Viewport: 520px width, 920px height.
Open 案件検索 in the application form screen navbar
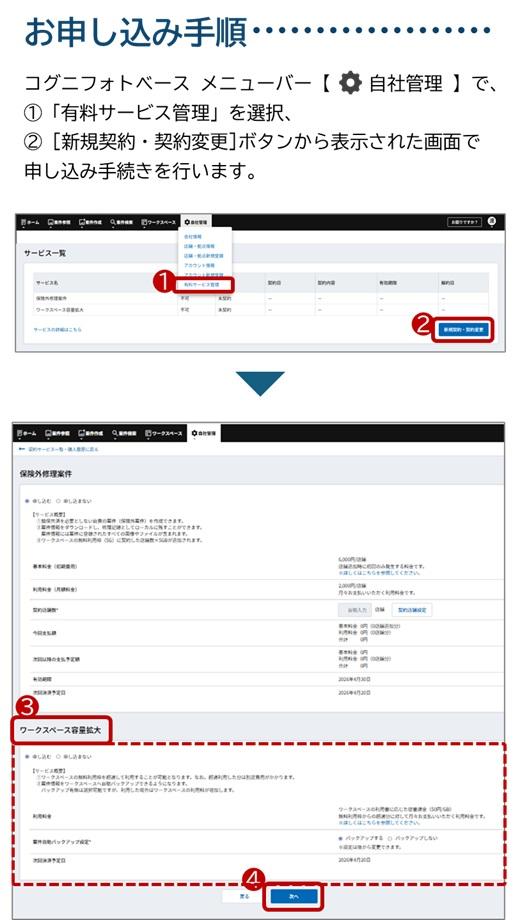(124, 433)
